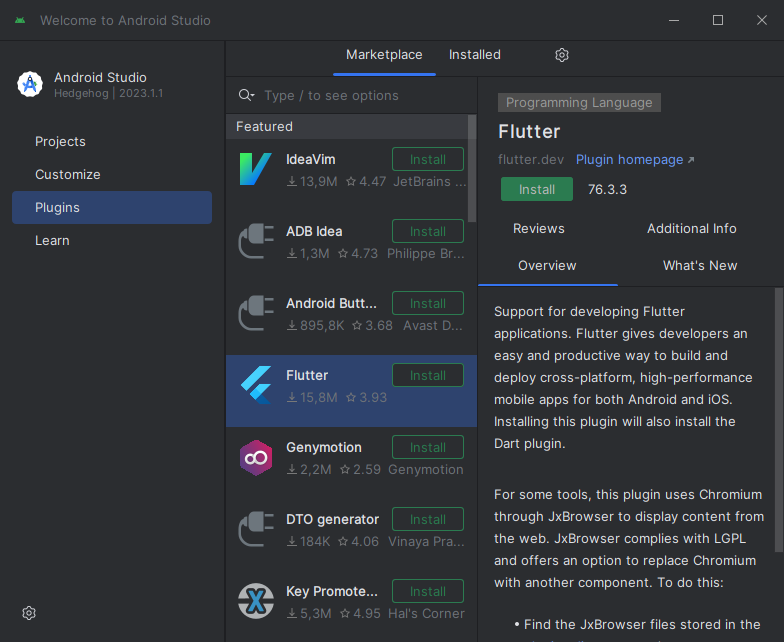Select the Genymotion plugin name
The width and height of the screenshot is (784, 642).
(x=324, y=448)
